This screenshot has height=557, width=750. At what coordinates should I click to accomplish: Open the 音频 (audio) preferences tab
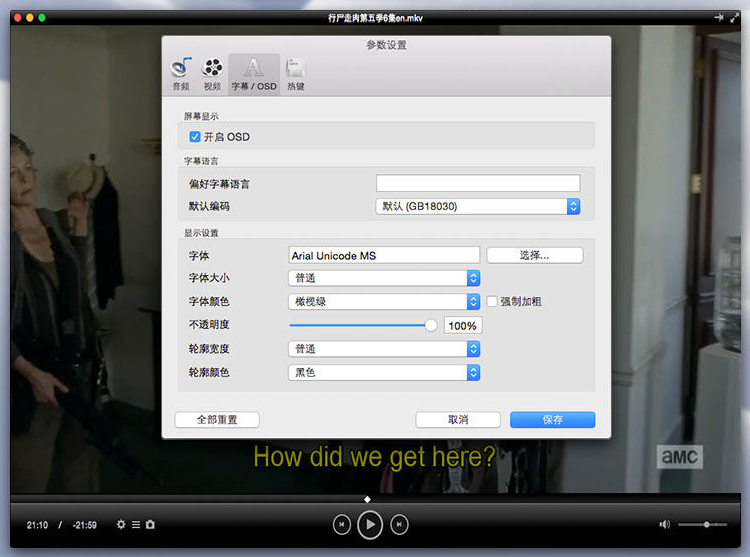pyautogui.click(x=181, y=74)
